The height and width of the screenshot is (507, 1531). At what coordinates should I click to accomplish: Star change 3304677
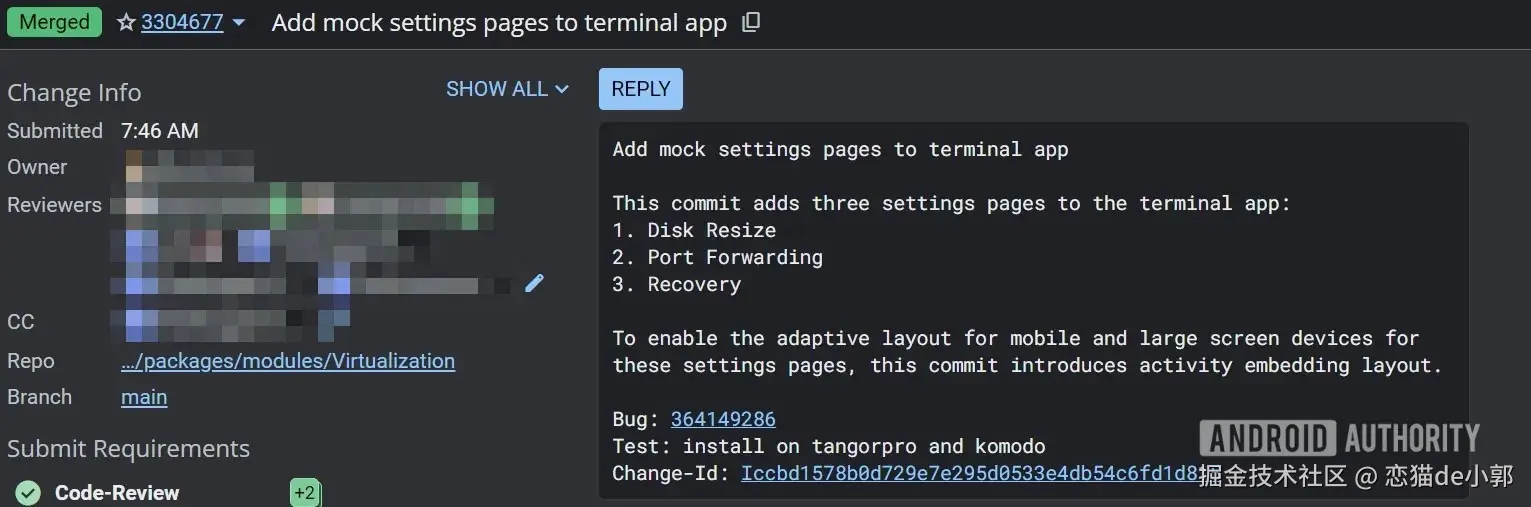[126, 22]
